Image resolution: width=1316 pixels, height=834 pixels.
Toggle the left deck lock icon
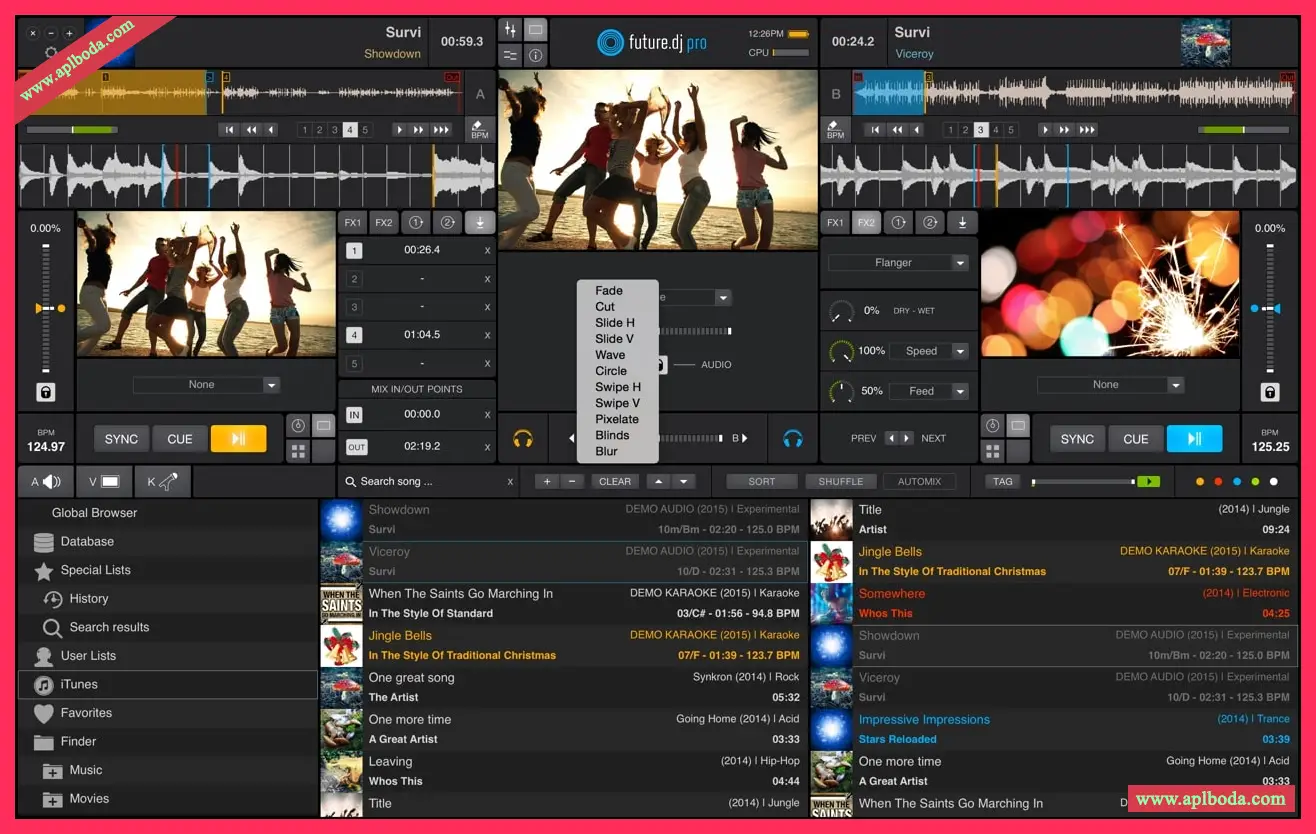(x=46, y=392)
